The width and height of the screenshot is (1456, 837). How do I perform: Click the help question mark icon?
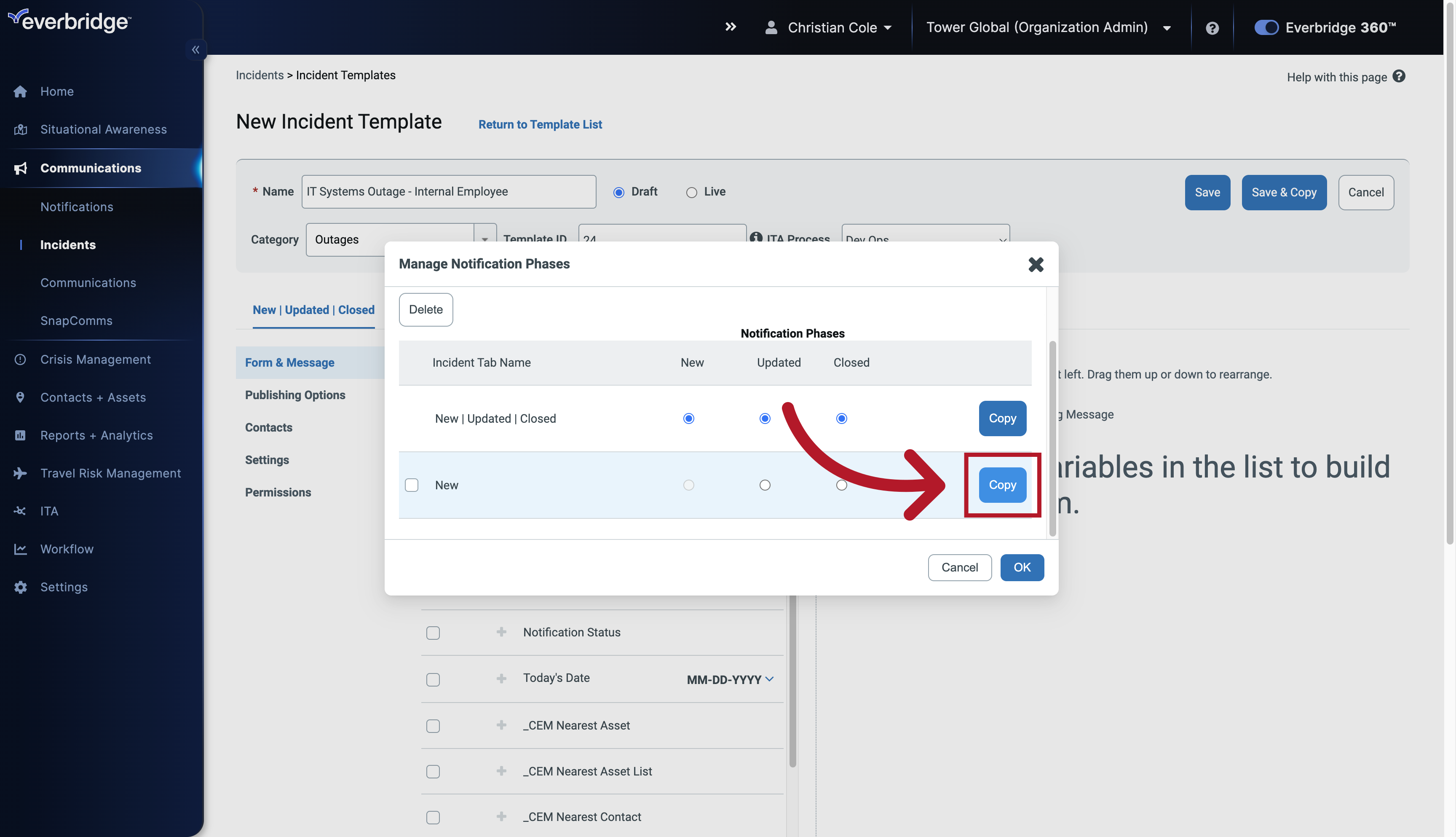point(1211,27)
